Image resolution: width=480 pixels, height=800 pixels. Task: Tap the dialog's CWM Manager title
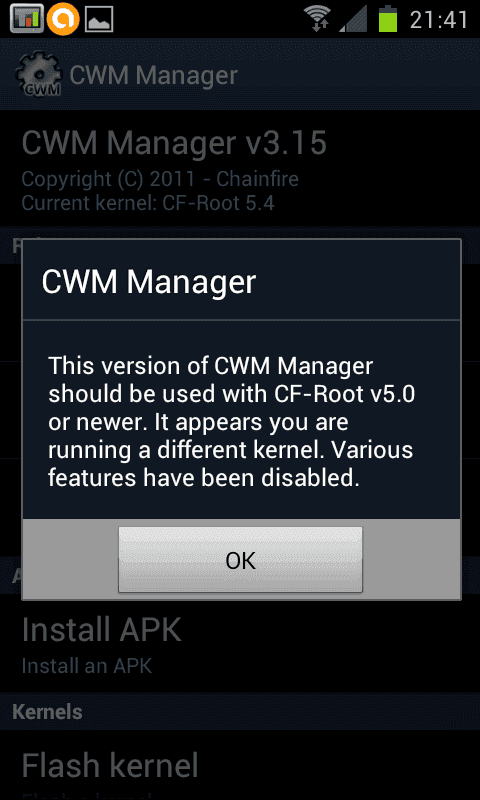pos(148,281)
